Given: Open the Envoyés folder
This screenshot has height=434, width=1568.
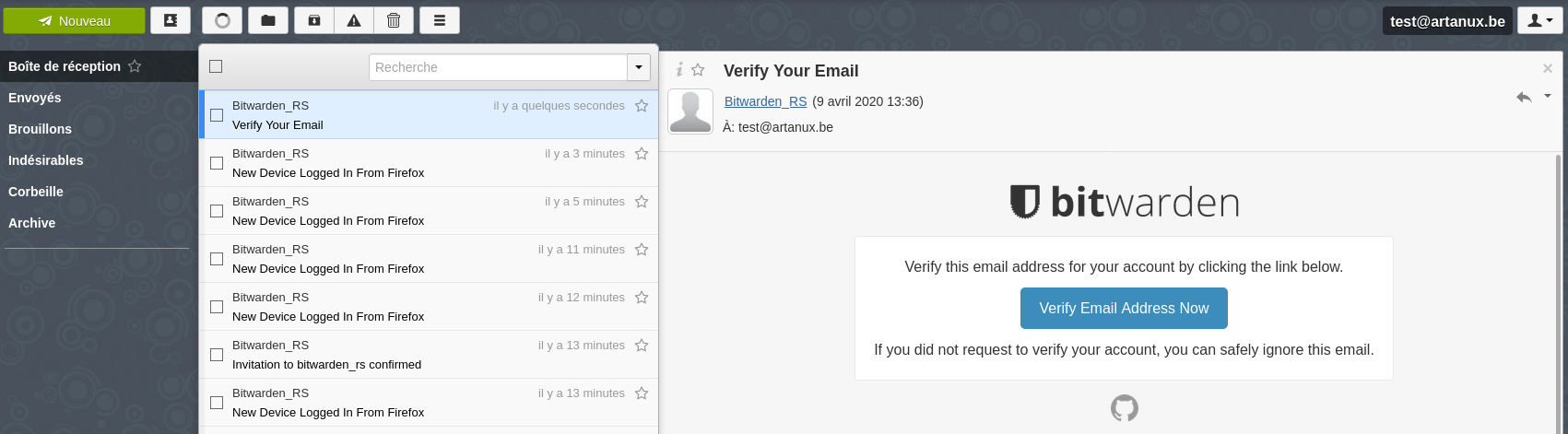Looking at the screenshot, I should (x=35, y=98).
